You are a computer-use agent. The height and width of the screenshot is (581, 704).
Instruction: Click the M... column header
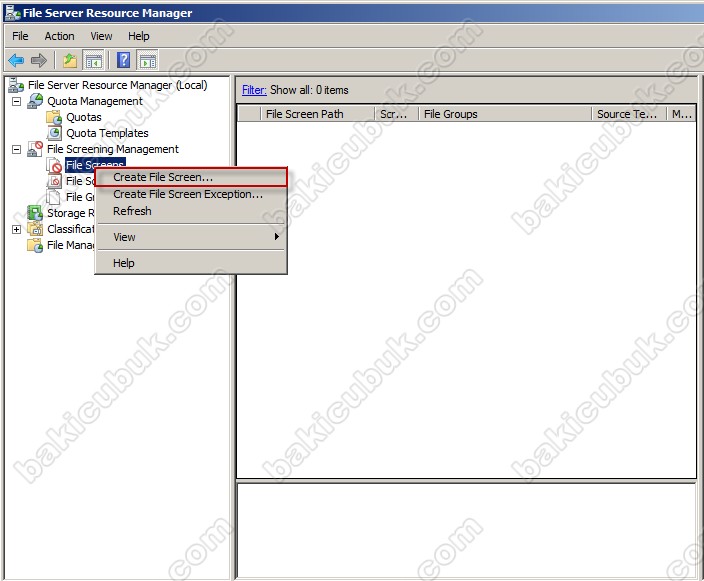(681, 114)
